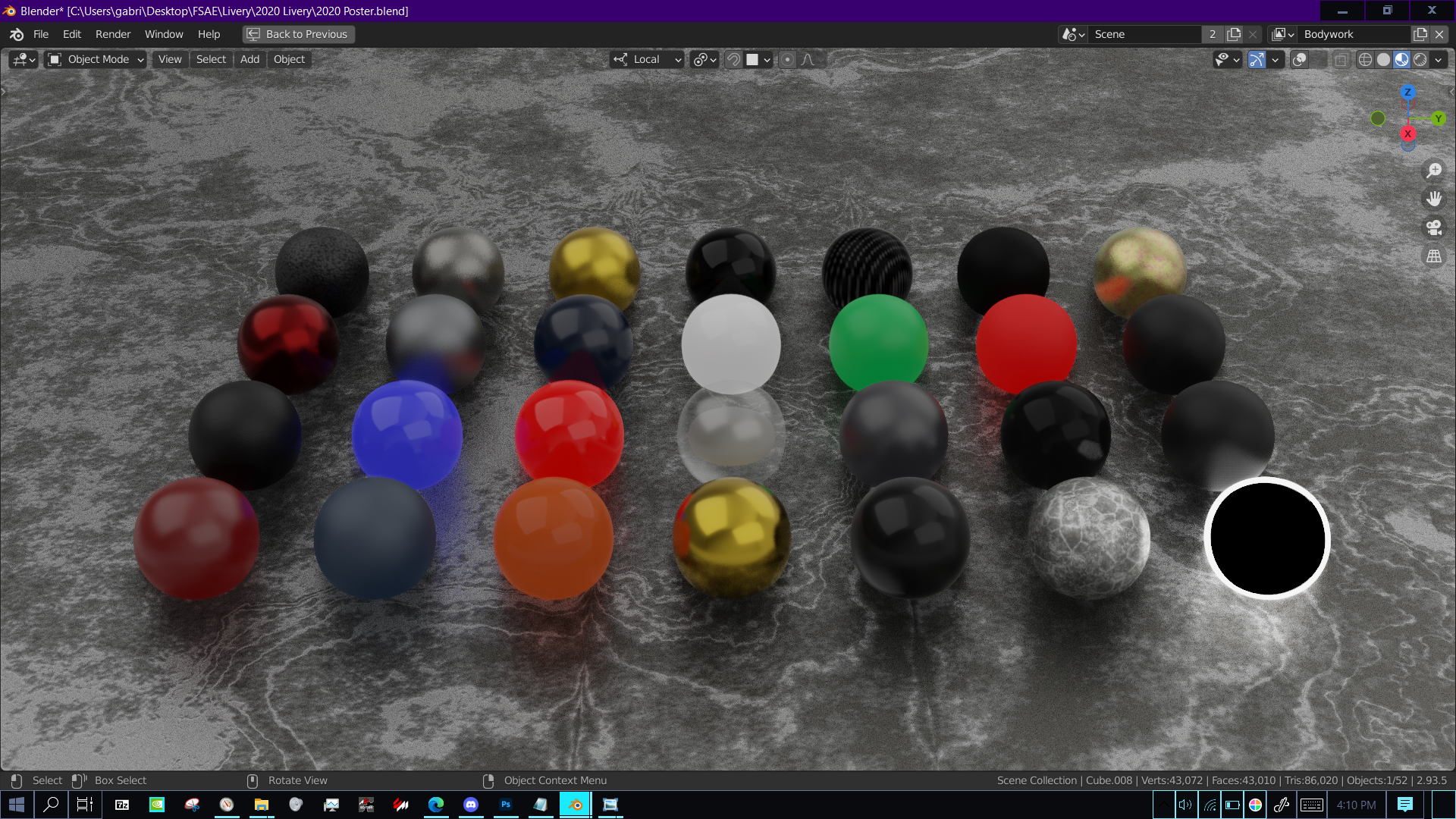This screenshot has width=1456, height=819.
Task: Open the viewport Object menu
Action: [289, 59]
